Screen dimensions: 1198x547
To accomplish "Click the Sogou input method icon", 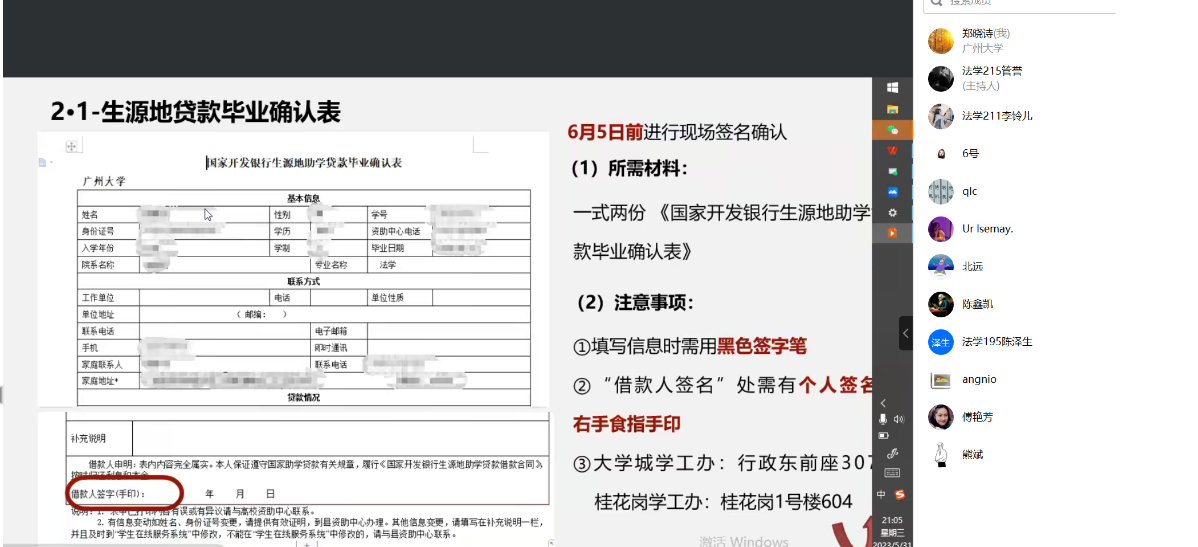I will pos(900,494).
